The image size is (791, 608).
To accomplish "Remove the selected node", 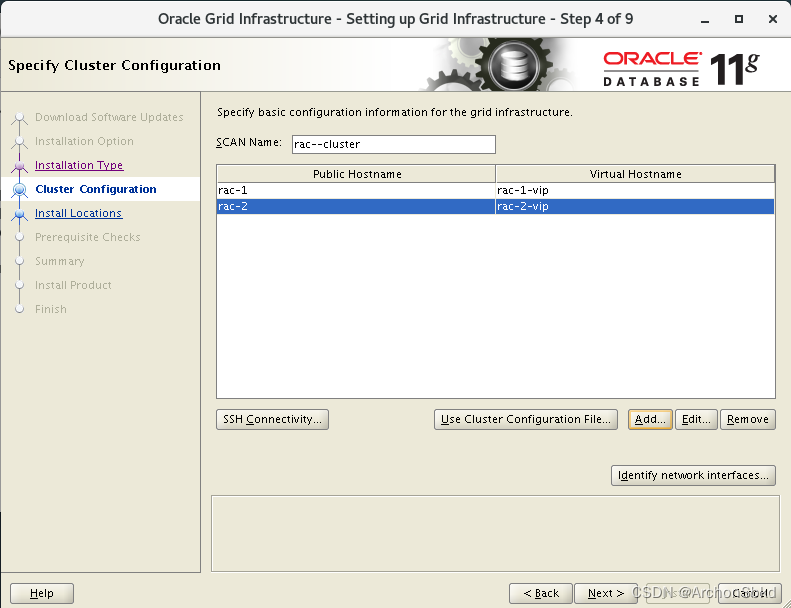I will (748, 419).
